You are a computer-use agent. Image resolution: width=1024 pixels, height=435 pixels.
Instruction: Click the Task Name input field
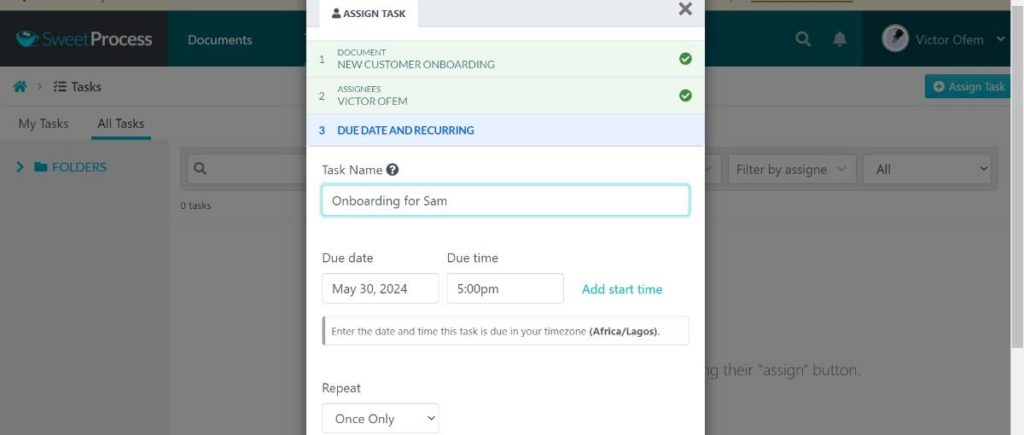[505, 200]
